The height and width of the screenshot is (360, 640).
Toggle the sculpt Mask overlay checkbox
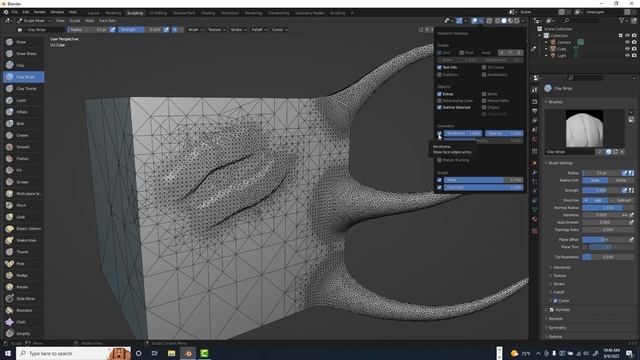(x=440, y=180)
